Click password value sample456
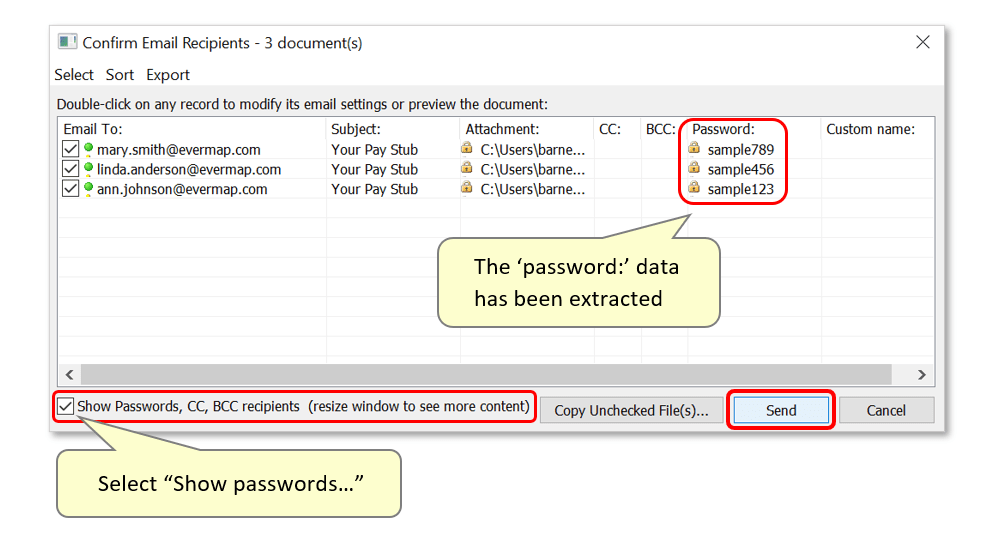The height and width of the screenshot is (535, 998). [741, 169]
